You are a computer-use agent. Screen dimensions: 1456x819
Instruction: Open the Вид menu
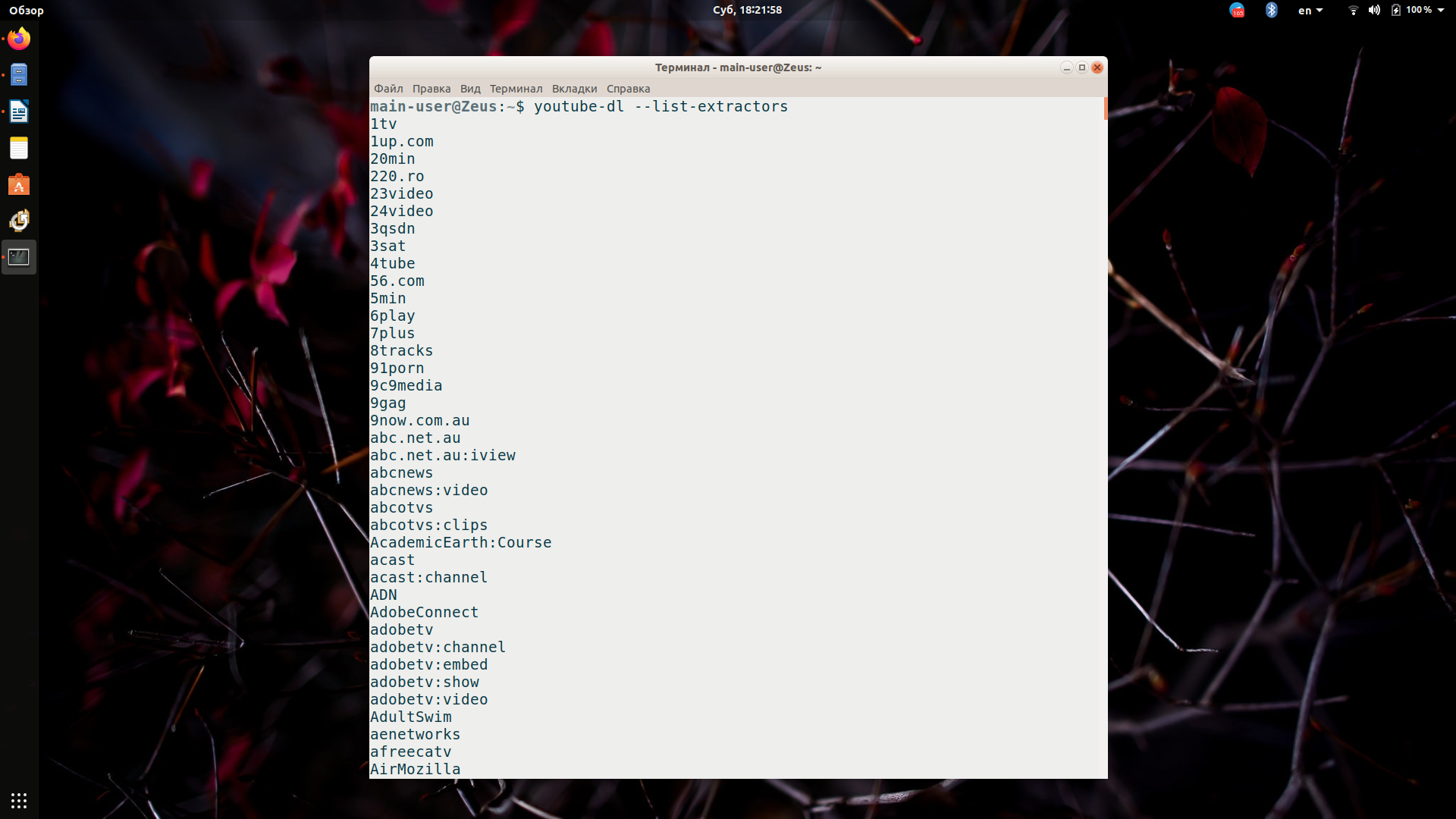point(470,89)
